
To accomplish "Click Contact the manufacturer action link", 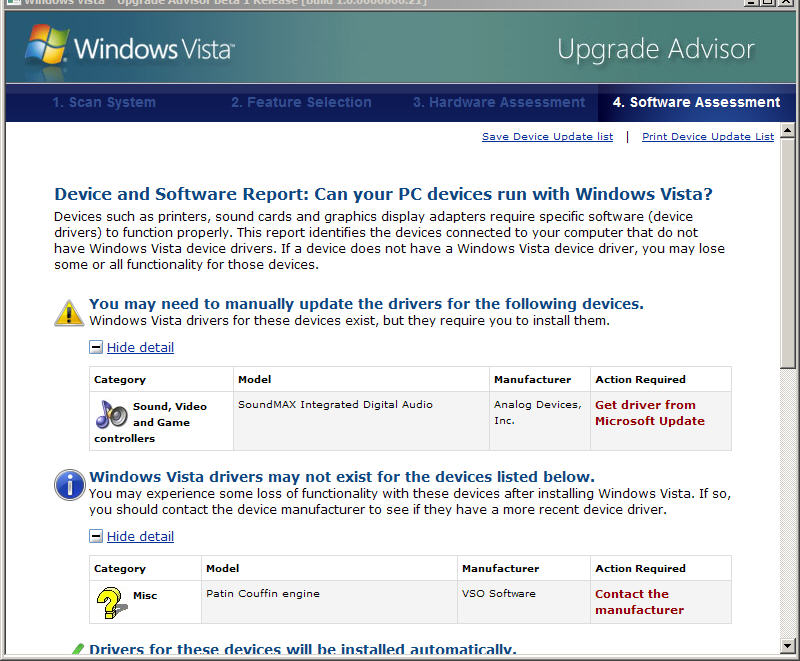I will tap(639, 602).
